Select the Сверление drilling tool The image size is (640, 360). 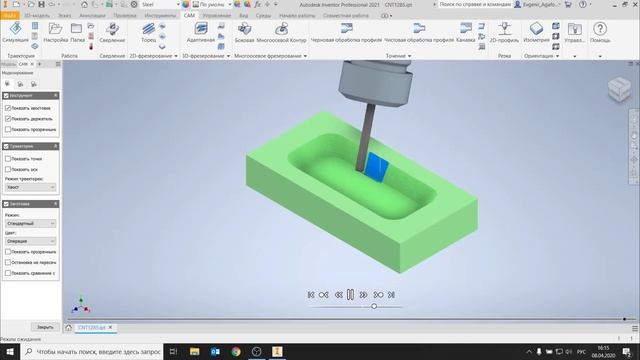pyautogui.click(x=112, y=29)
